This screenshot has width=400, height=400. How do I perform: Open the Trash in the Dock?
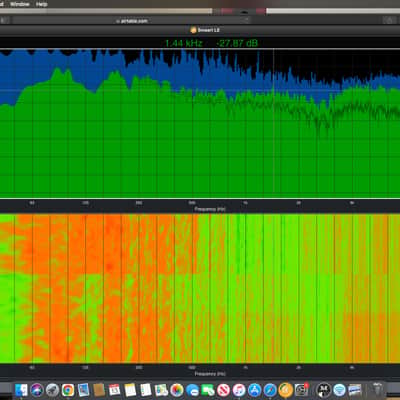tap(378, 389)
